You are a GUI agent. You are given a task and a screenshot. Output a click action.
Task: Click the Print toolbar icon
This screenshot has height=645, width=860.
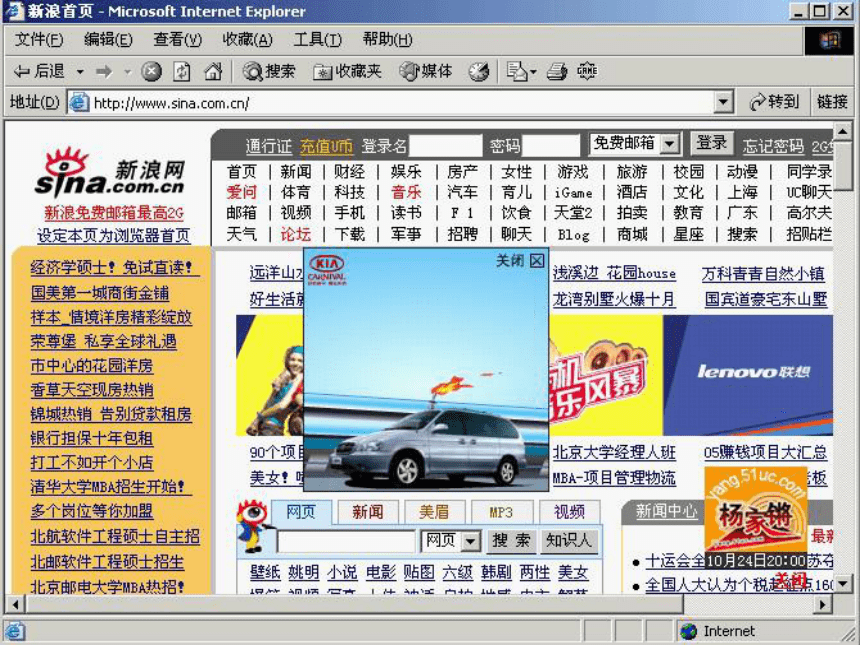coord(557,71)
